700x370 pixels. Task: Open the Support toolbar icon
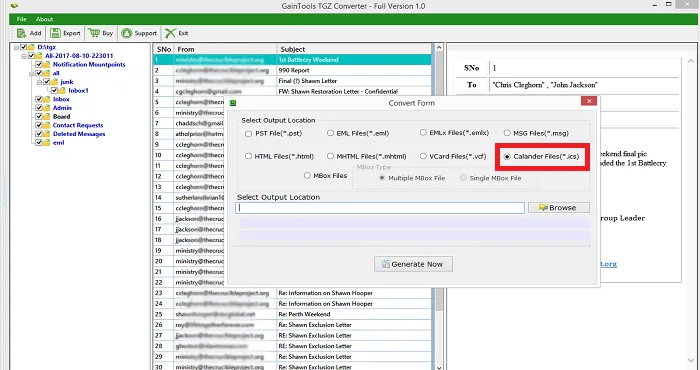(127, 33)
